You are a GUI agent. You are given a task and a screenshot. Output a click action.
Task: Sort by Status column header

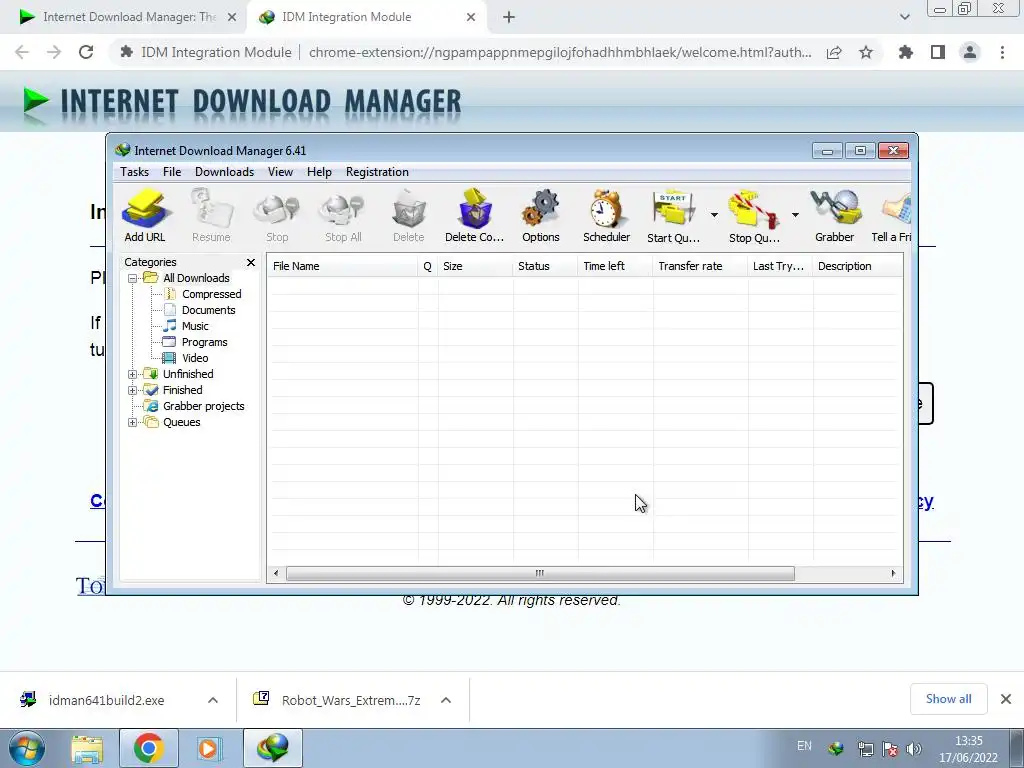[545, 266]
